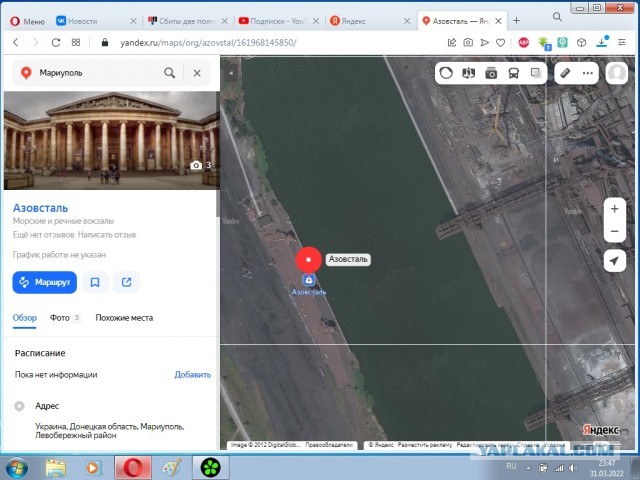Open the easy setup sliders icon
Image resolution: width=640 pixels, height=480 pixels.
(x=622, y=42)
